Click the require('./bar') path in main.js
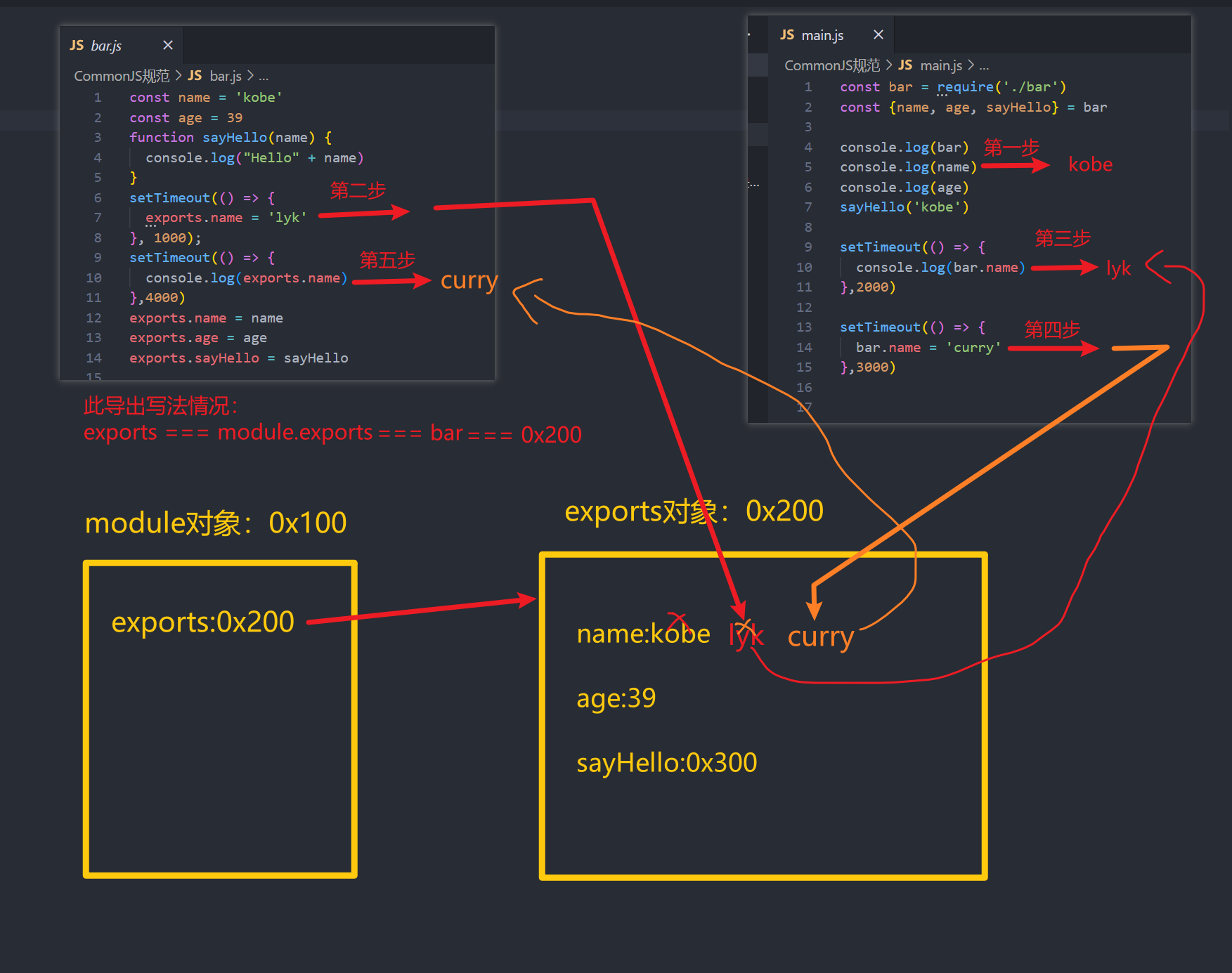1232x973 pixels. point(1030,87)
